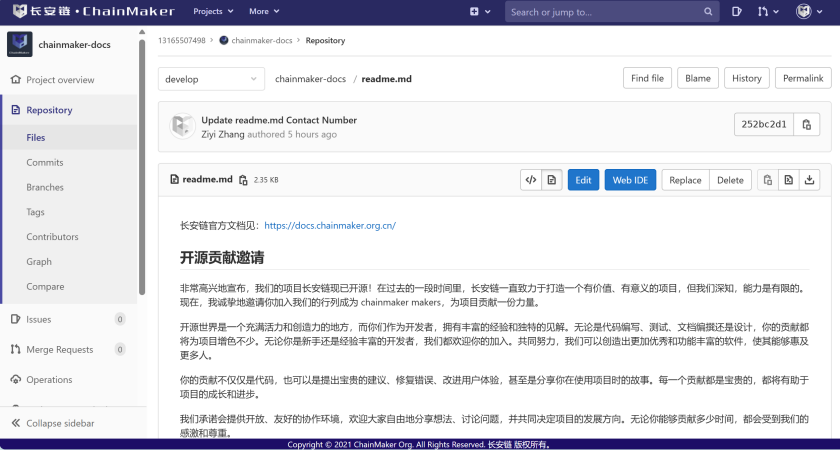Click the Collapse sidebar double chevron icon
The image size is (840, 450).
(x=16, y=423)
